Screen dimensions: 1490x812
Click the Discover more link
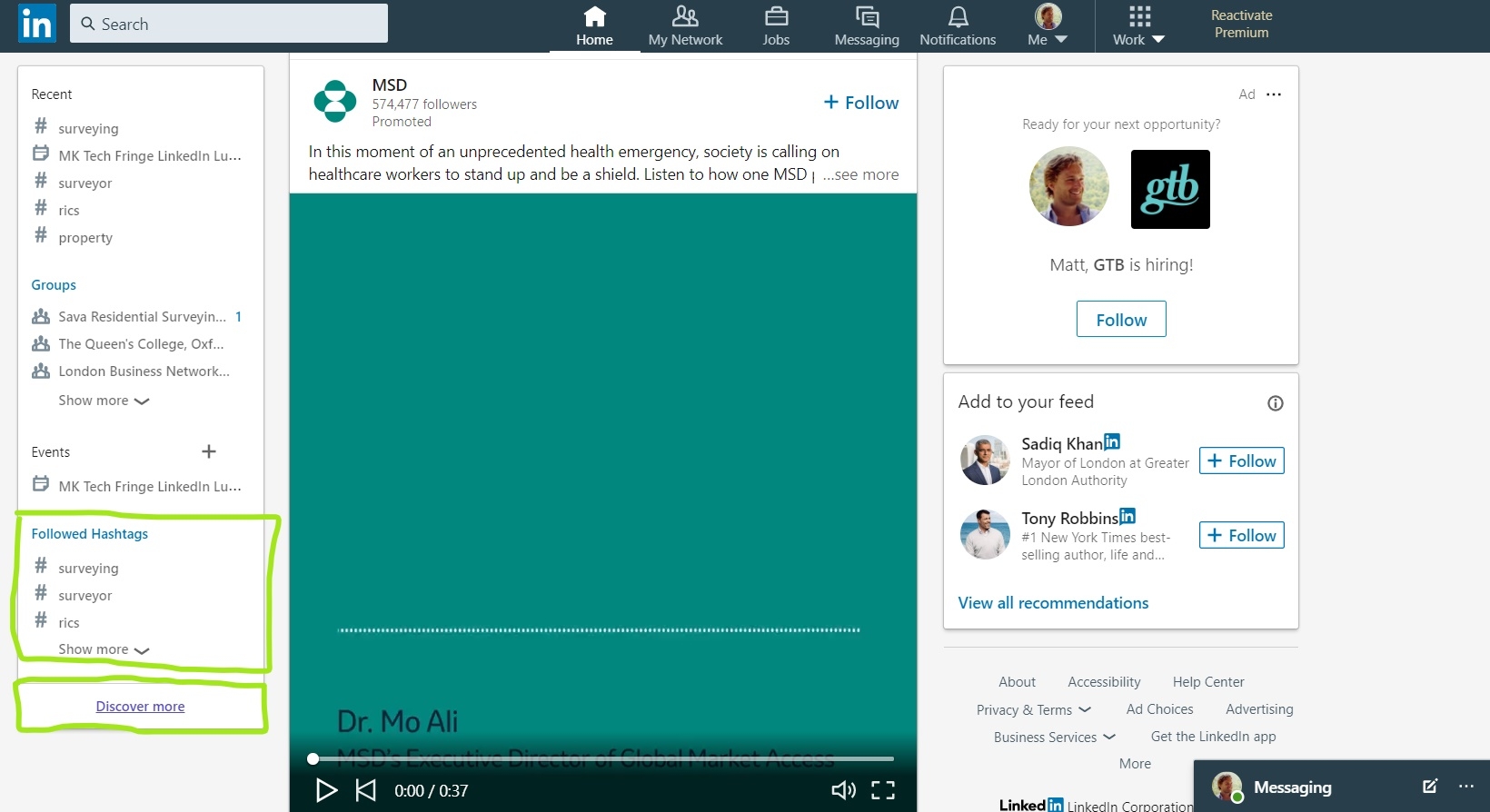pyautogui.click(x=140, y=707)
